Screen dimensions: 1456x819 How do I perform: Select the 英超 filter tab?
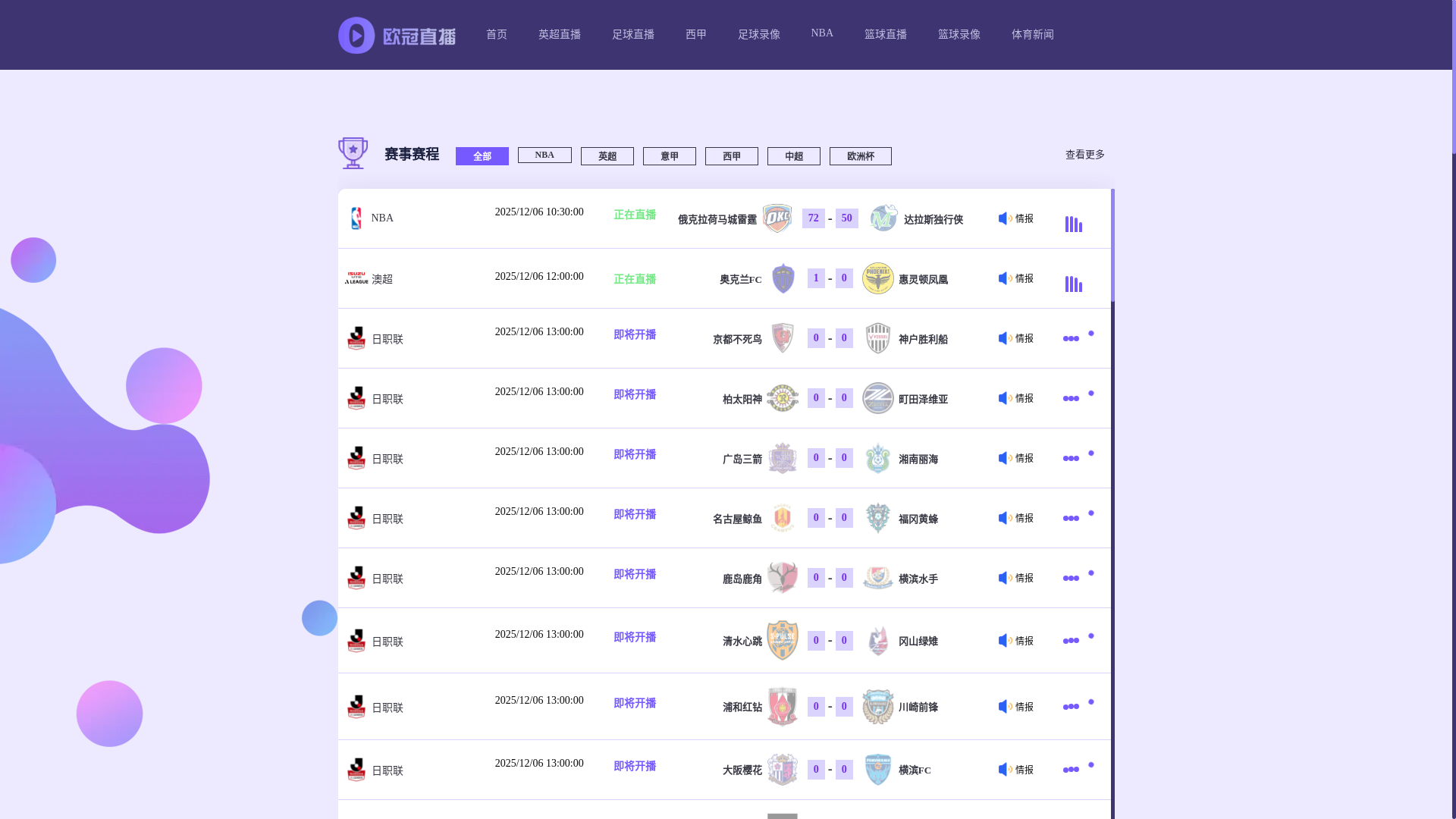[607, 156]
